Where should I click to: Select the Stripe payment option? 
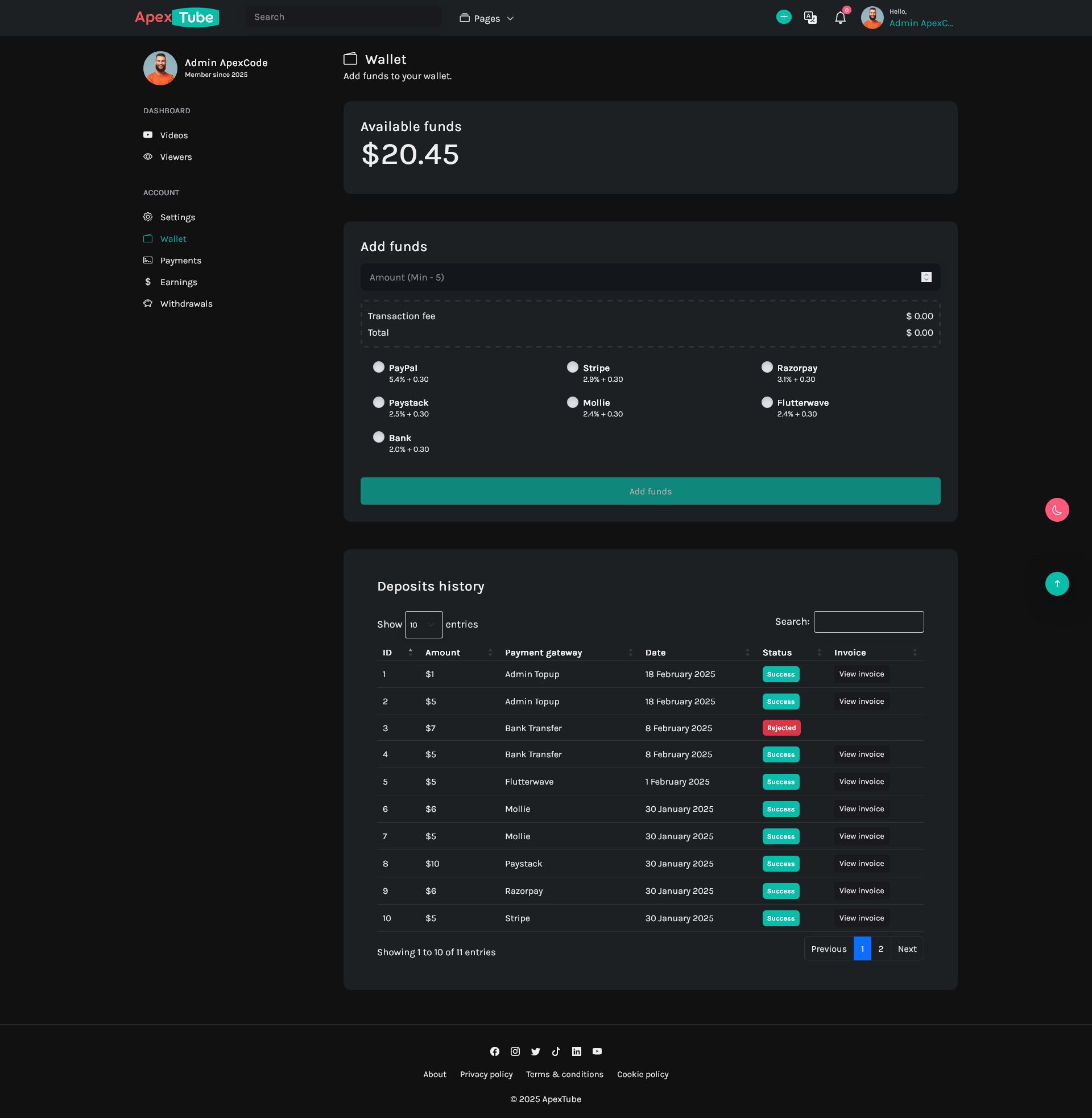[x=572, y=367]
